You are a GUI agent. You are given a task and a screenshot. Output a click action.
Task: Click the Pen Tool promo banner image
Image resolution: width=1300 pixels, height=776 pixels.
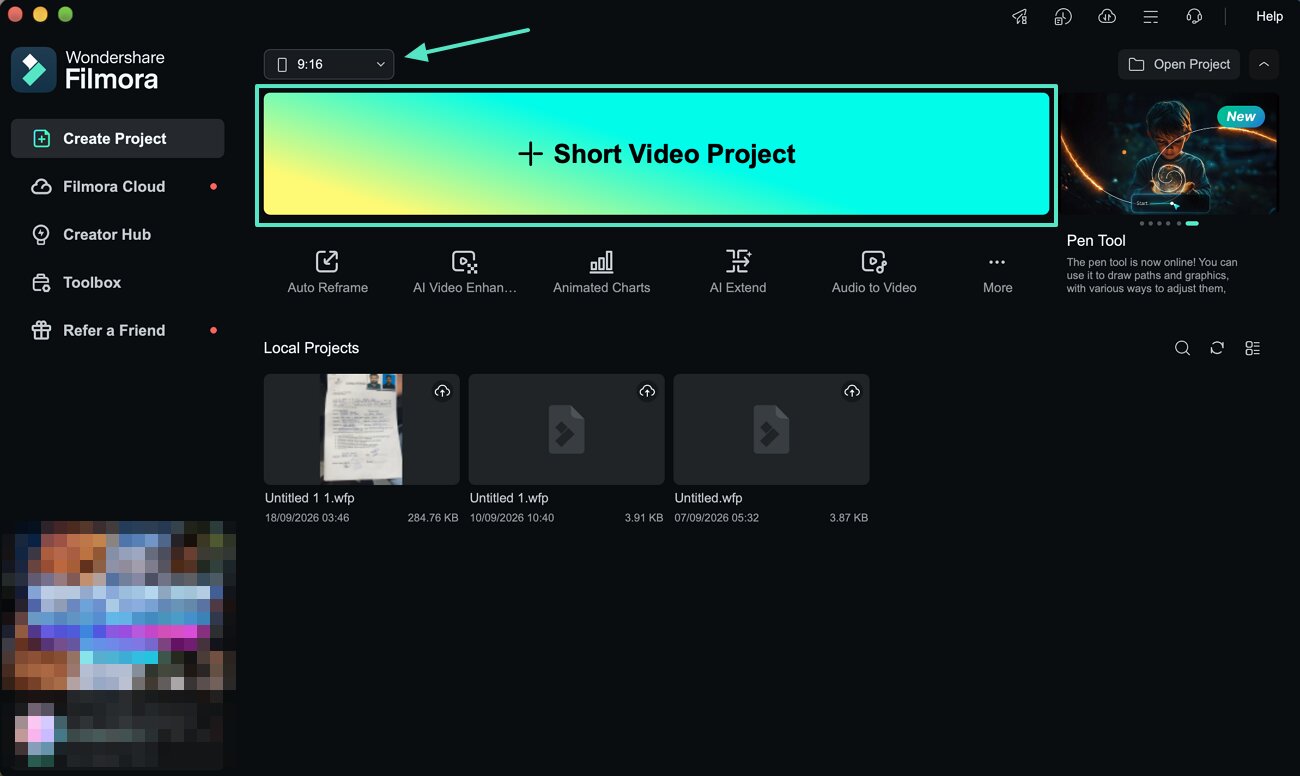point(1169,153)
